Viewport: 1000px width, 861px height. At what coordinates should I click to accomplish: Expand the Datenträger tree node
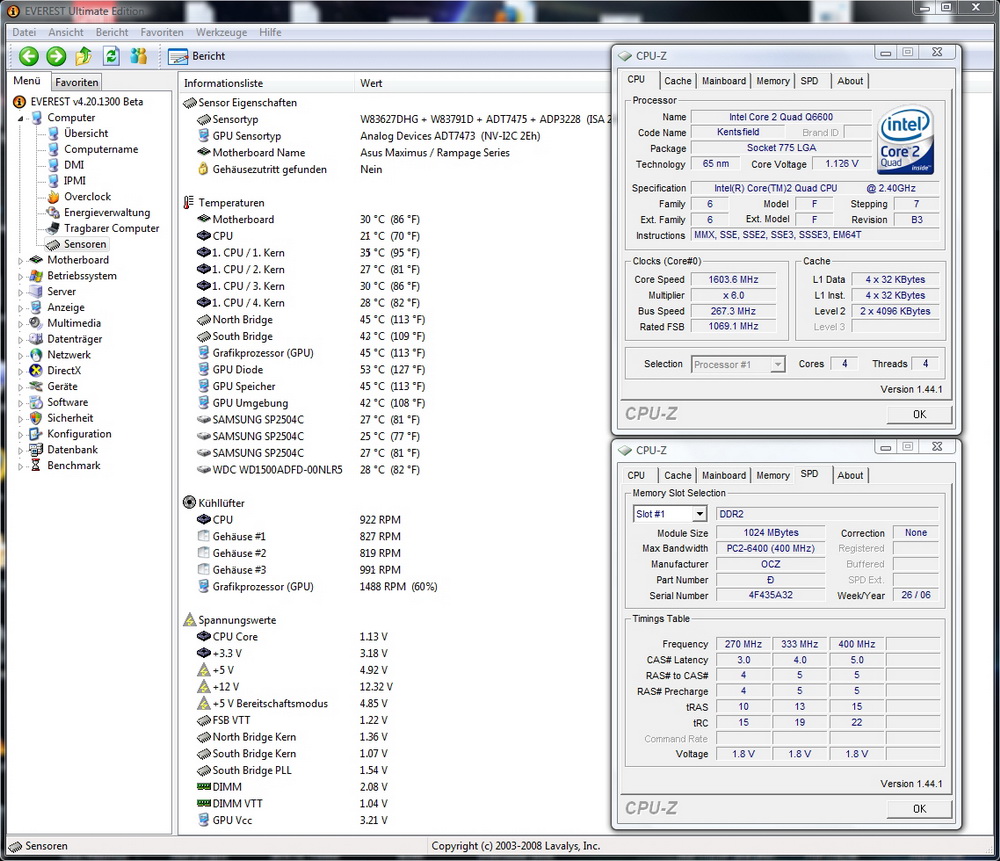point(20,339)
